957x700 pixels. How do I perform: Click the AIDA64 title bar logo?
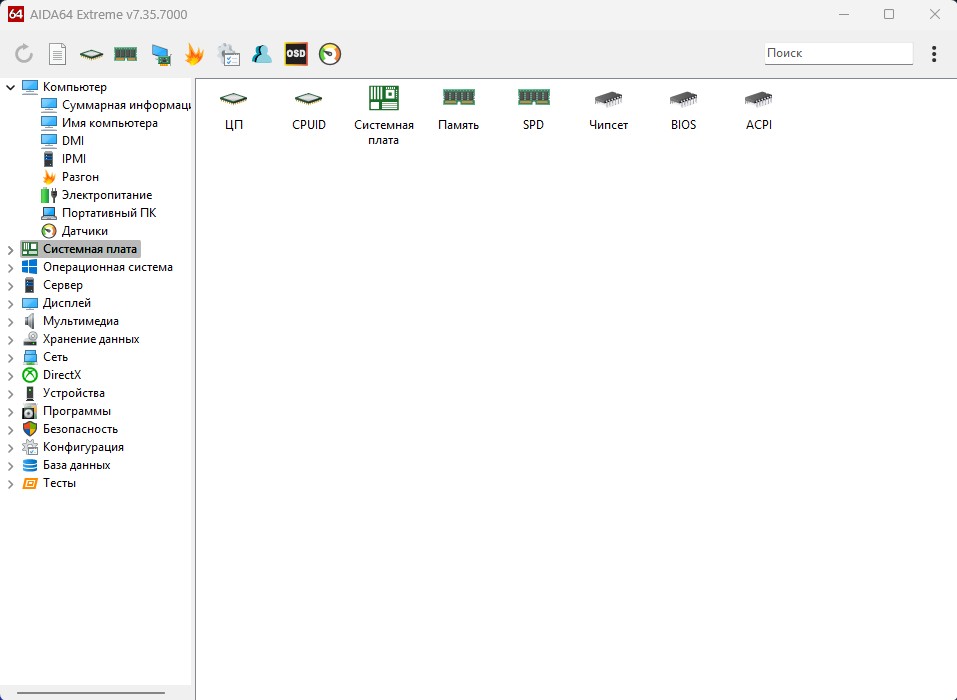15,14
